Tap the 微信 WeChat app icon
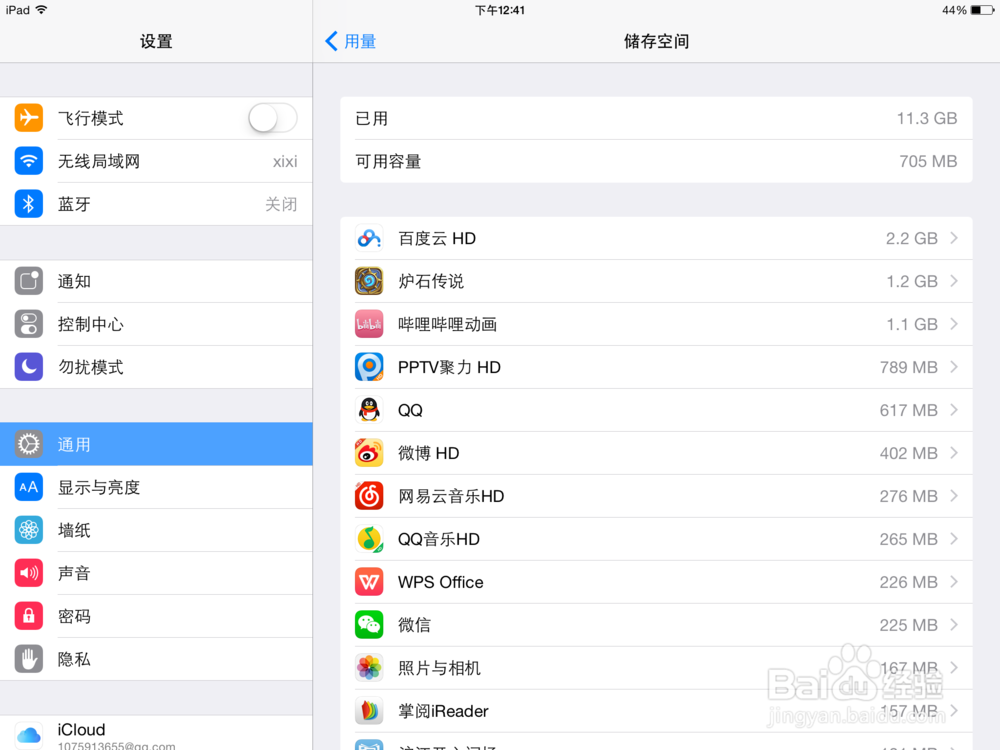This screenshot has height=750, width=1000. pyautogui.click(x=369, y=625)
